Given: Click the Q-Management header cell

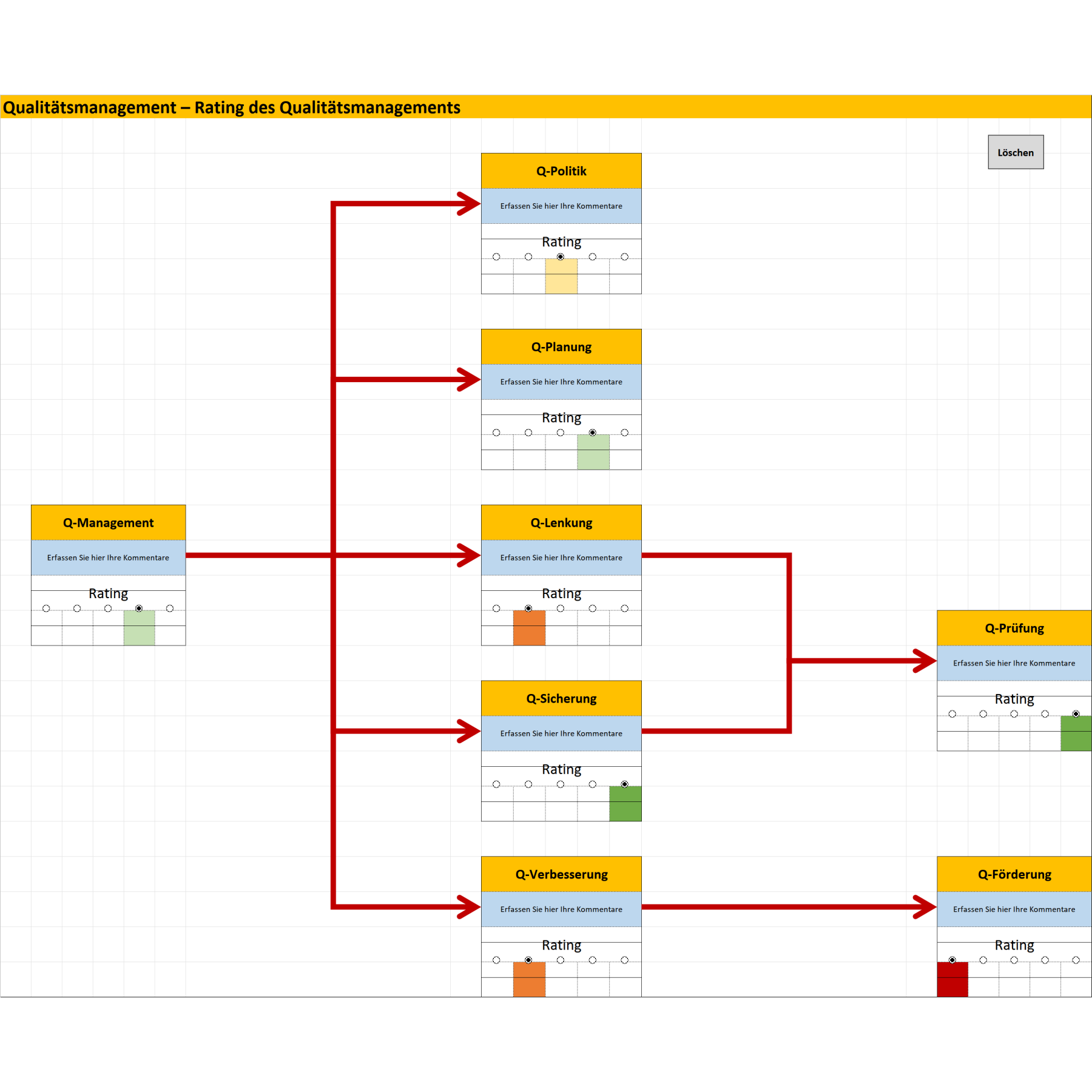Looking at the screenshot, I should 109,523.
